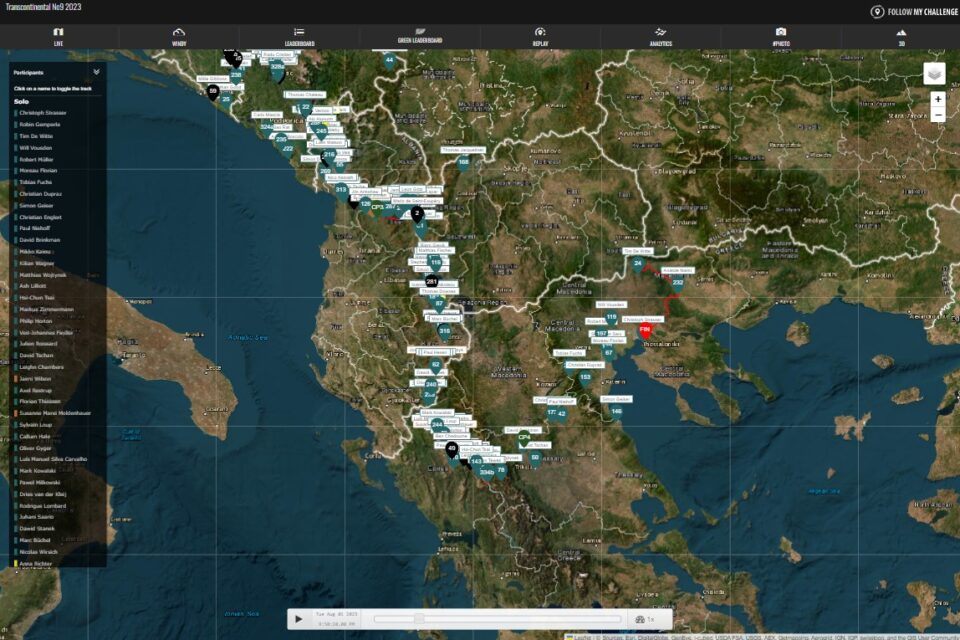Open the #Photo tab

point(781,37)
